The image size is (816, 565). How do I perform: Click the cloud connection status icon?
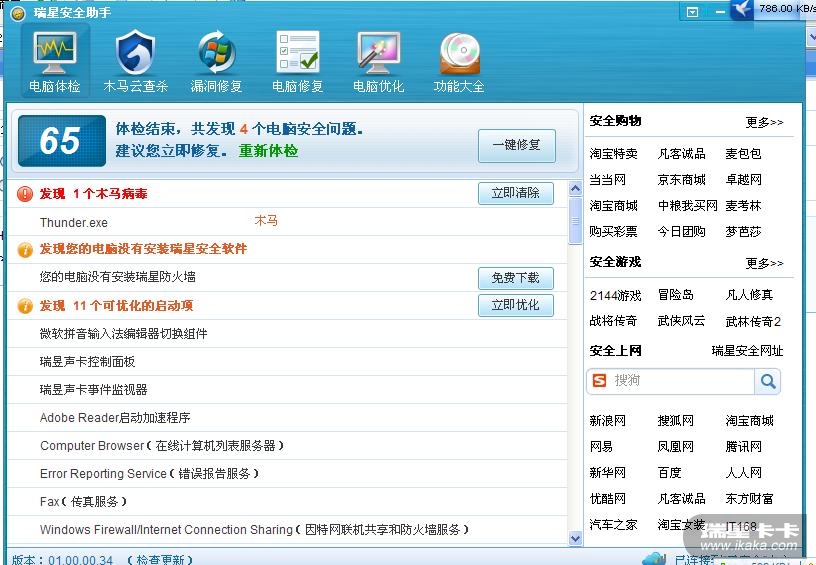pos(655,560)
